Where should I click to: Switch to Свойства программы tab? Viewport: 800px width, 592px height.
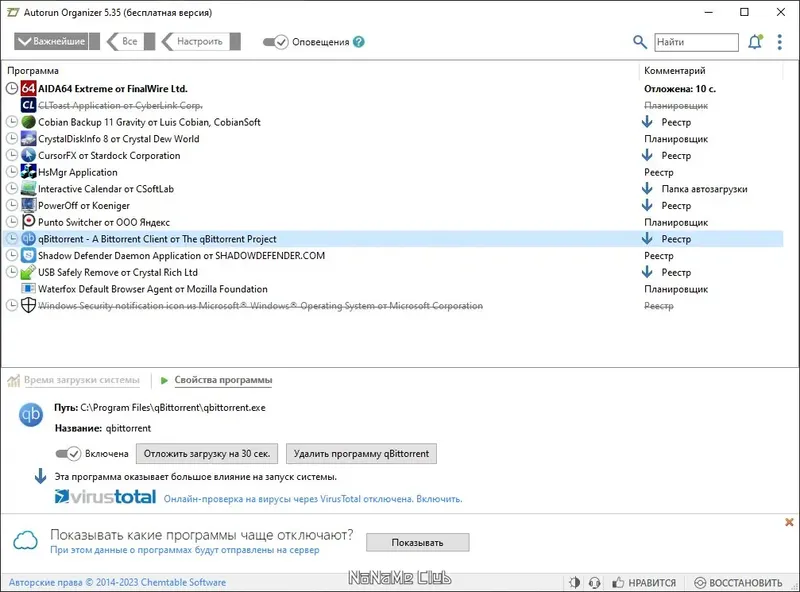point(223,380)
